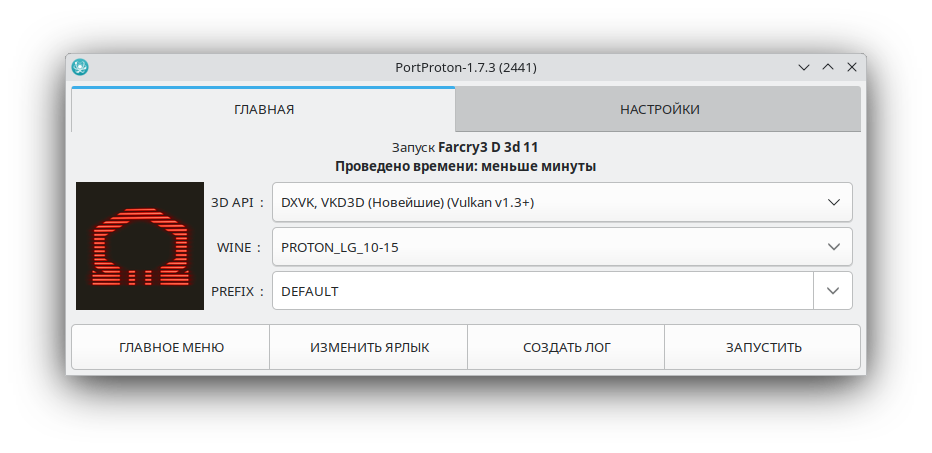Screen dimensions: 932x453
Task: Click the Проведено времени playtime text
Action: [466, 166]
